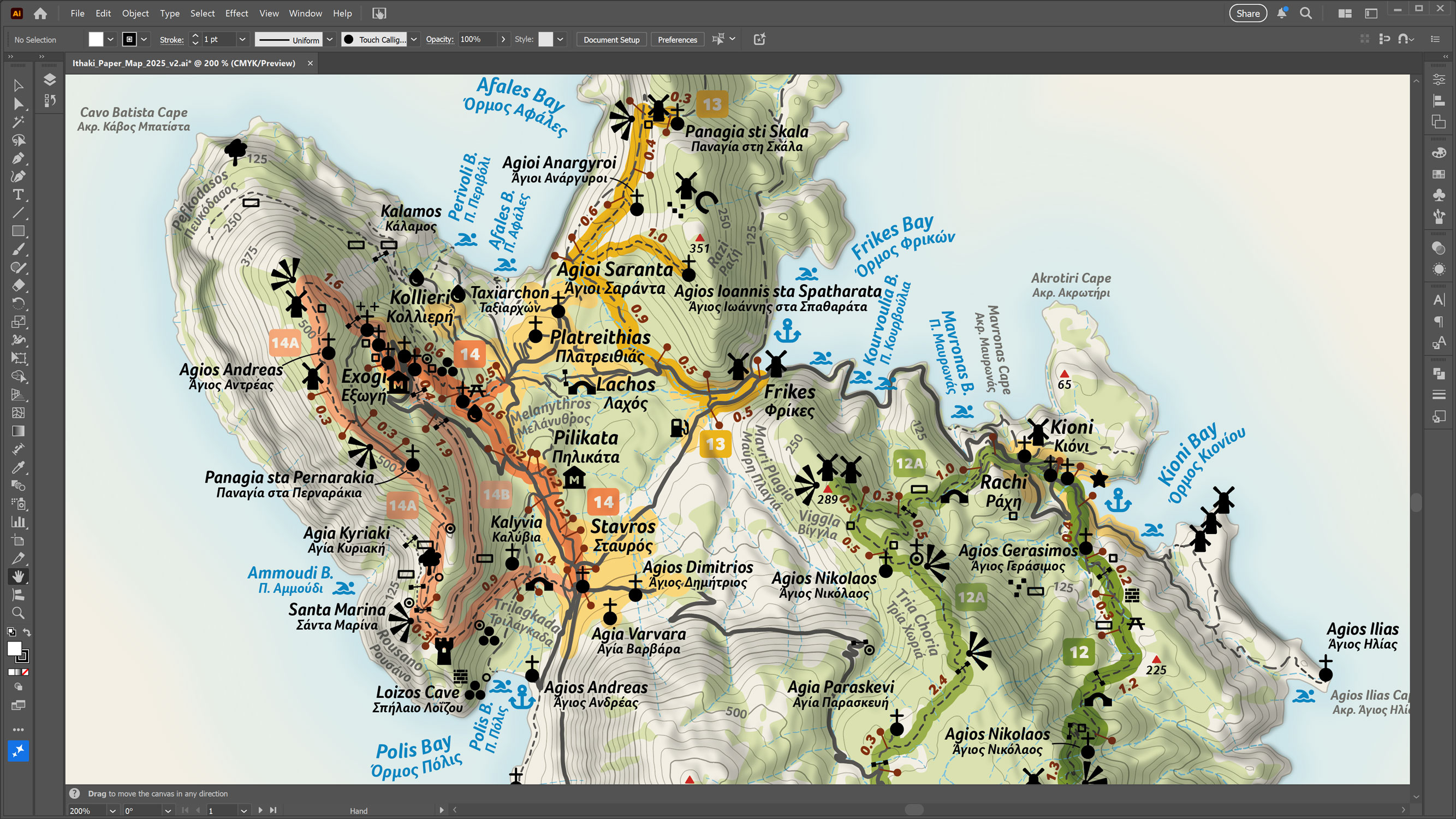Select the Perspective Grid tool
This screenshot has width=1456, height=819.
18,395
